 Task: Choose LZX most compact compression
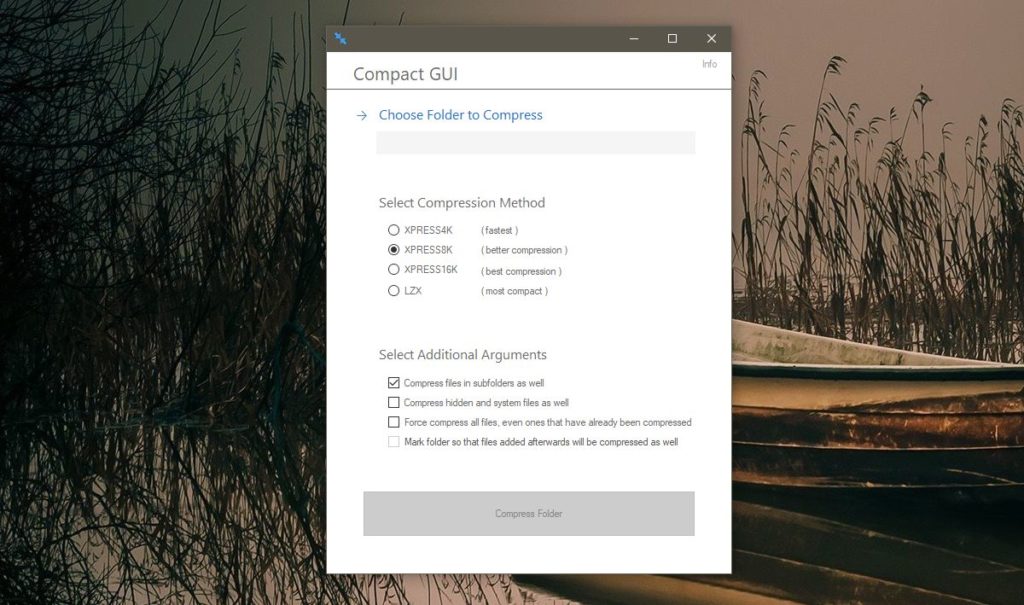point(393,291)
